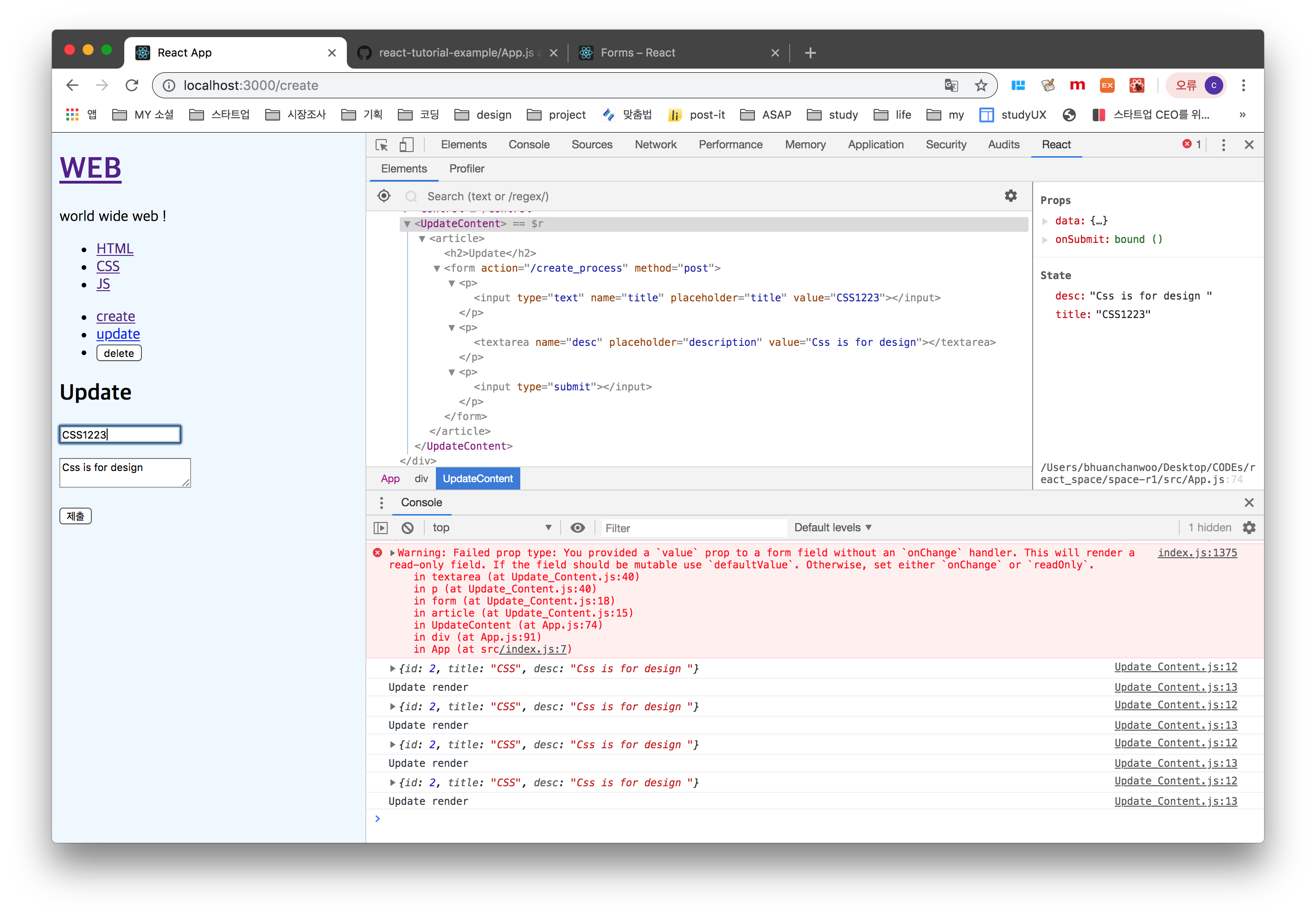1316x917 pixels.
Task: Open React DevTools settings gear
Action: pos(1010,196)
